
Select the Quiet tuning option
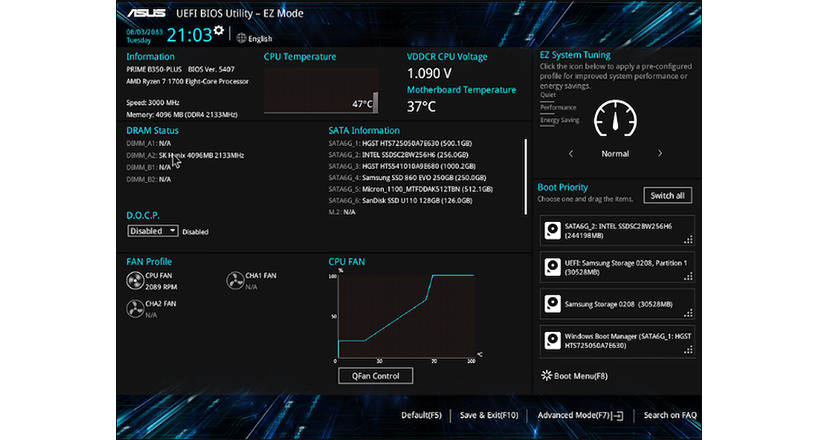(548, 95)
